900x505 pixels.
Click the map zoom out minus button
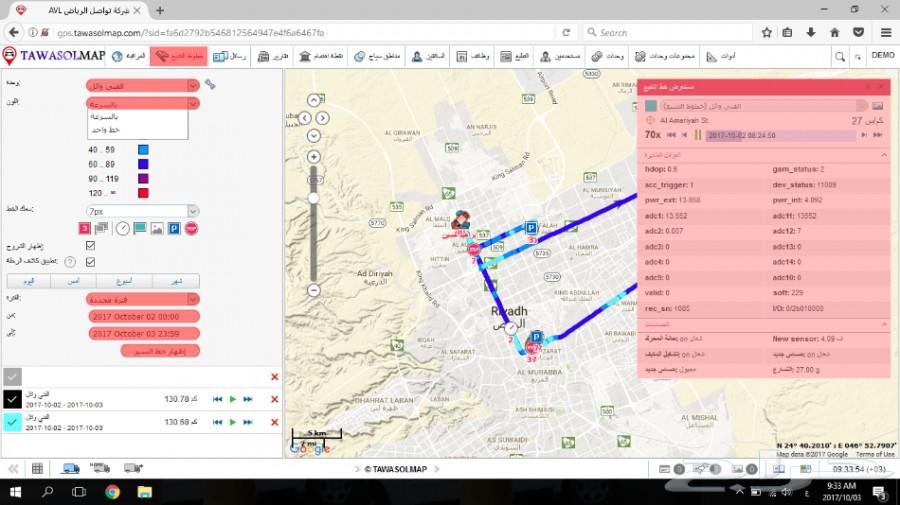(313, 290)
